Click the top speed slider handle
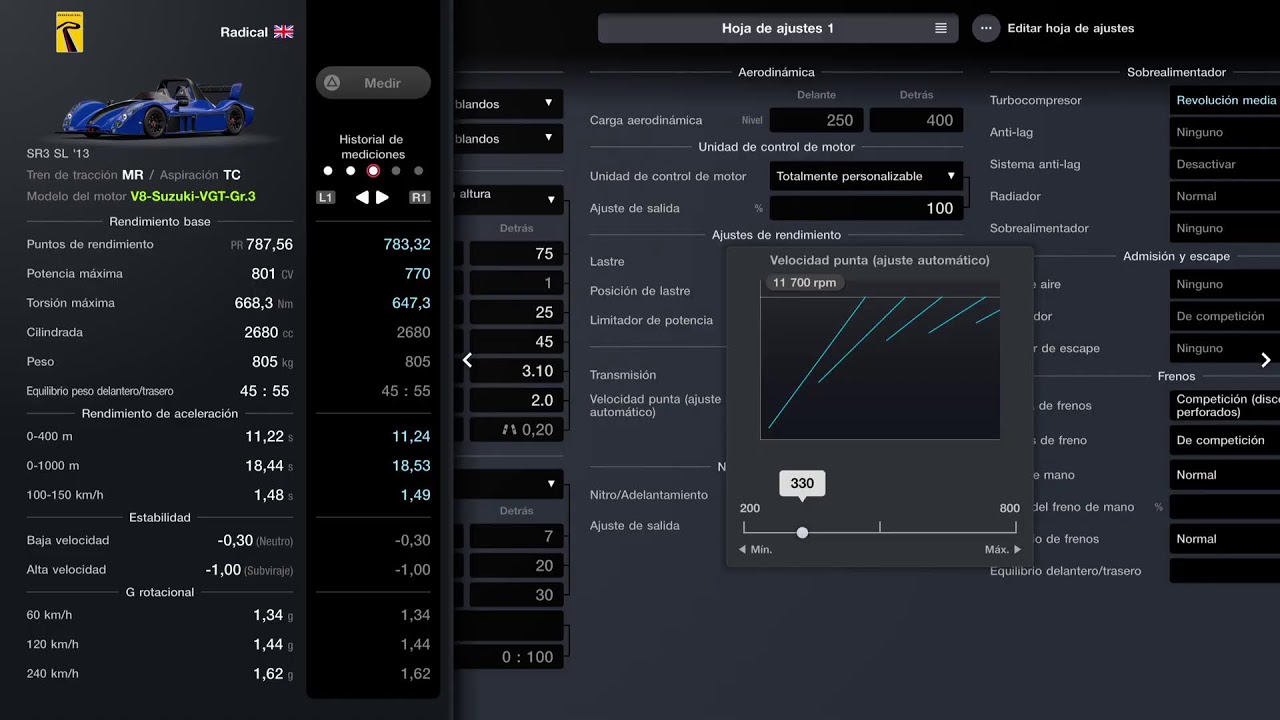The height and width of the screenshot is (720, 1280). click(802, 533)
